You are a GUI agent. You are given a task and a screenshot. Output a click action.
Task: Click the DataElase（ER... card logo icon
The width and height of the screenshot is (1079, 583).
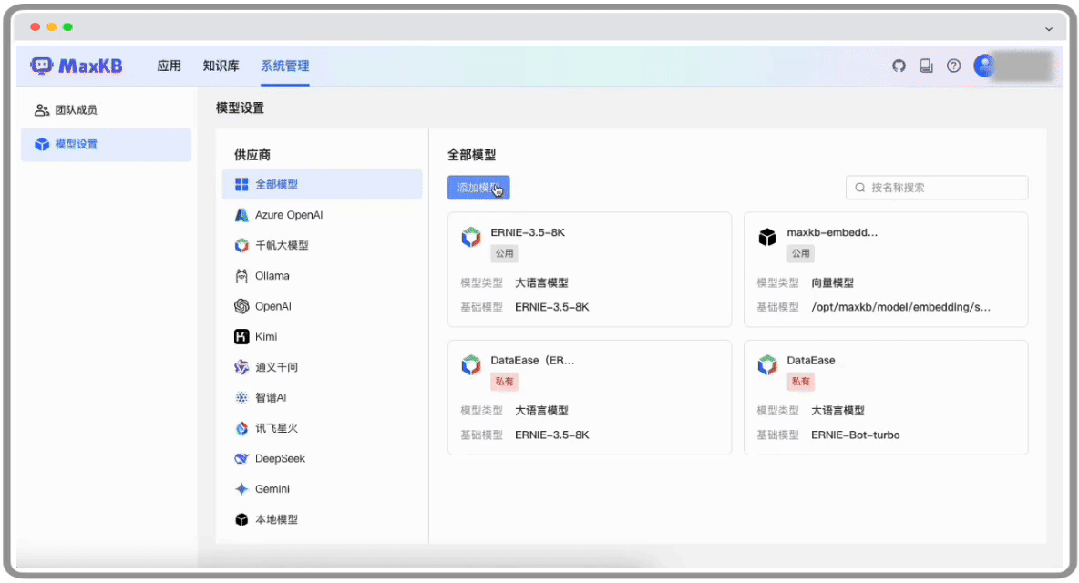point(471,365)
